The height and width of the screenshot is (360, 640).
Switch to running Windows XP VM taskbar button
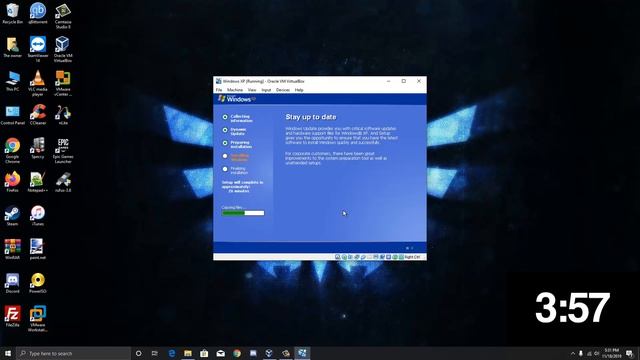tap(302, 353)
